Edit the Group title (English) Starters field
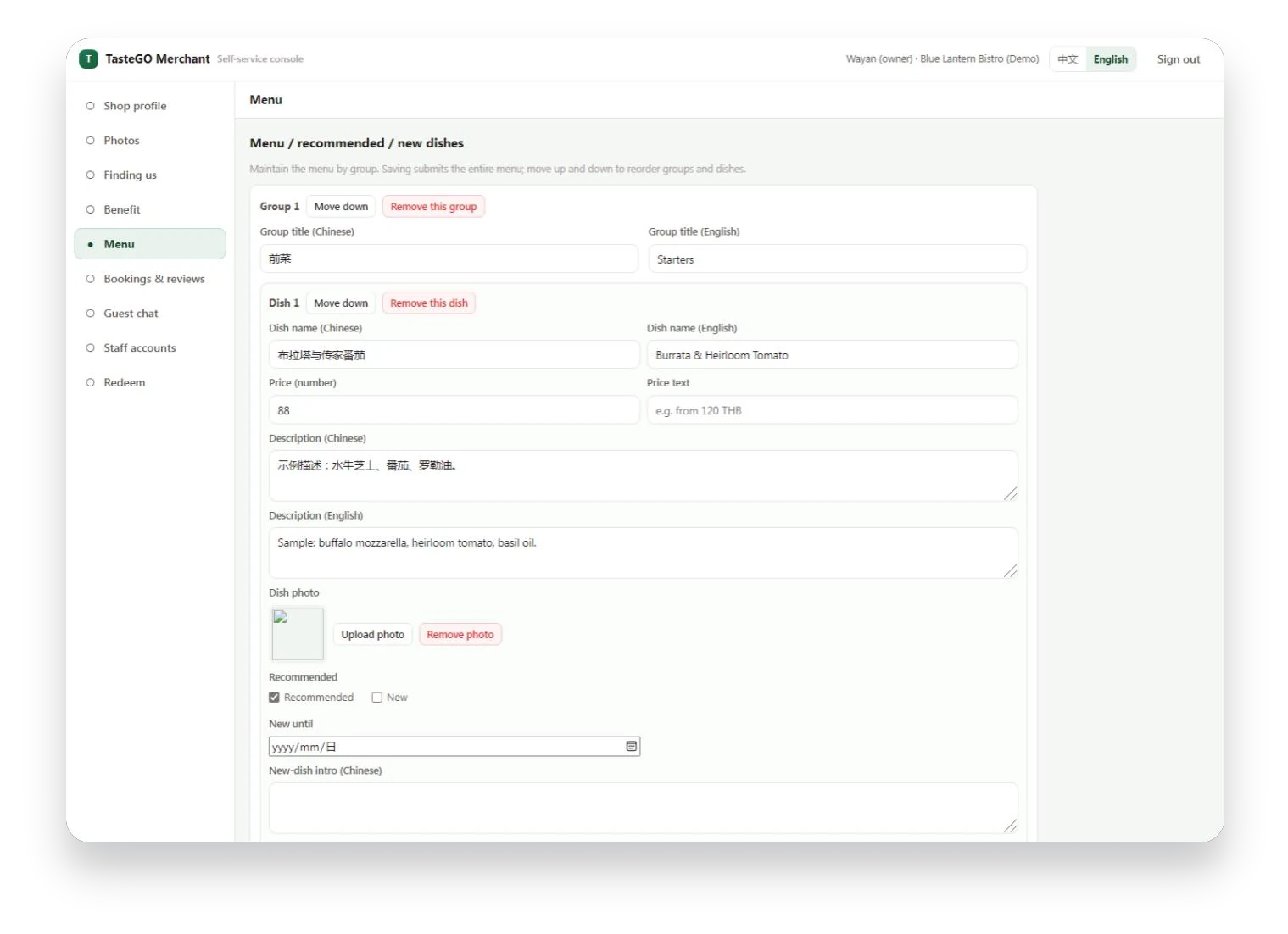 (x=837, y=259)
